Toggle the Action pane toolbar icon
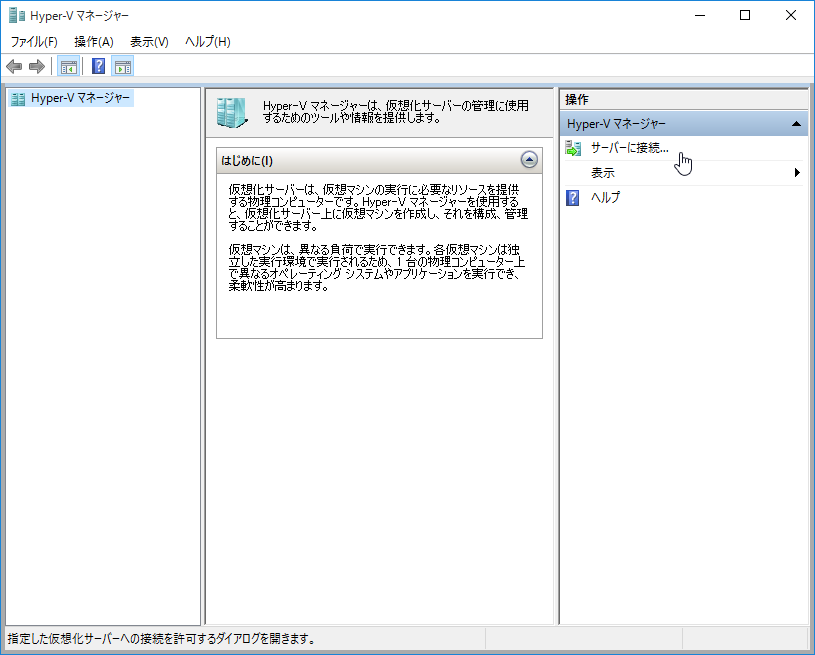 pos(123,67)
